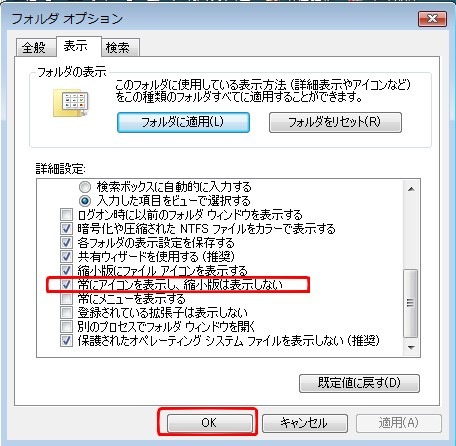This screenshot has height=446, width=456.
Task: Click 既定値に戻す(D) button
Action: click(x=359, y=383)
